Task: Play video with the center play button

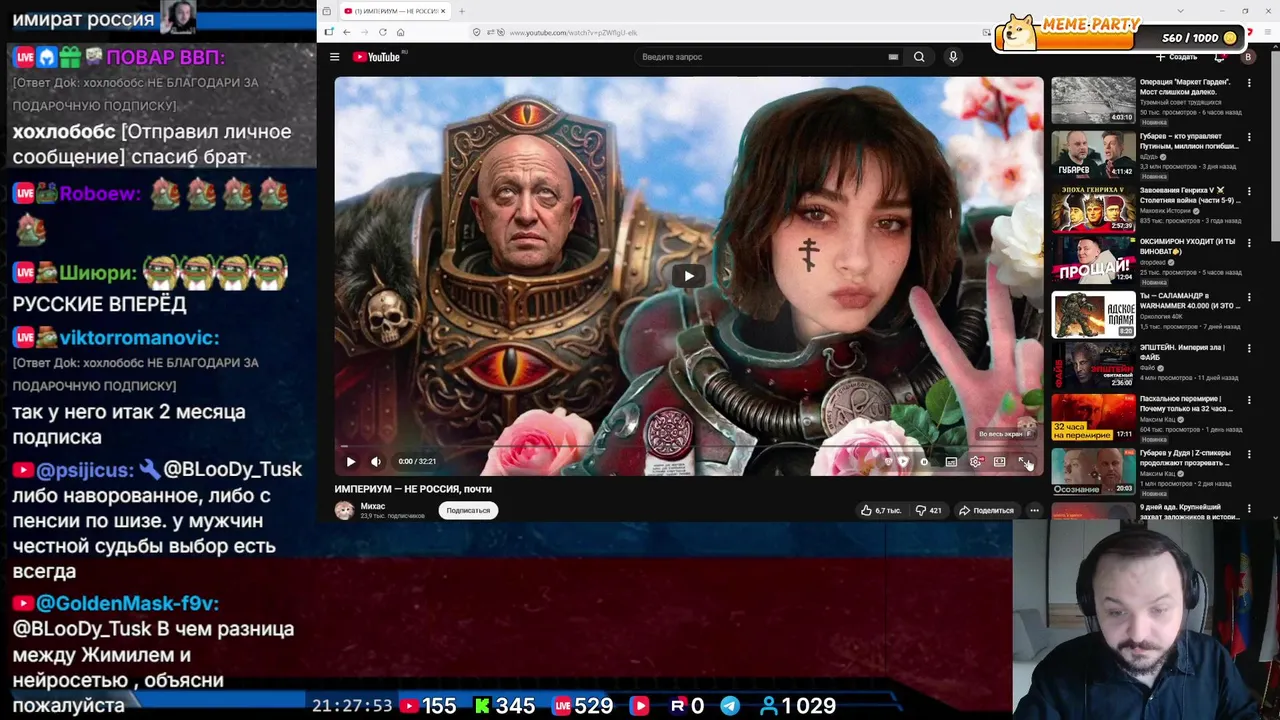Action: [688, 277]
